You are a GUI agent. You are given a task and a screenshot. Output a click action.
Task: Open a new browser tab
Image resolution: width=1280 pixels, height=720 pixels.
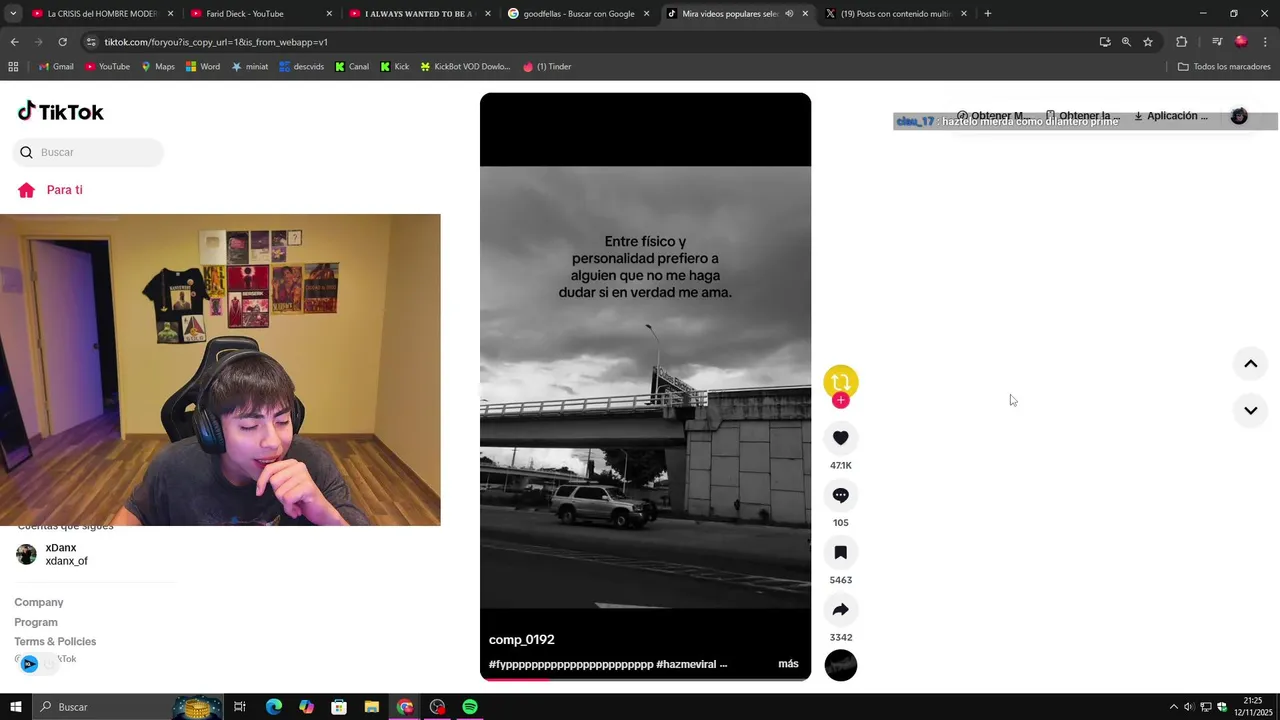[x=988, y=14]
